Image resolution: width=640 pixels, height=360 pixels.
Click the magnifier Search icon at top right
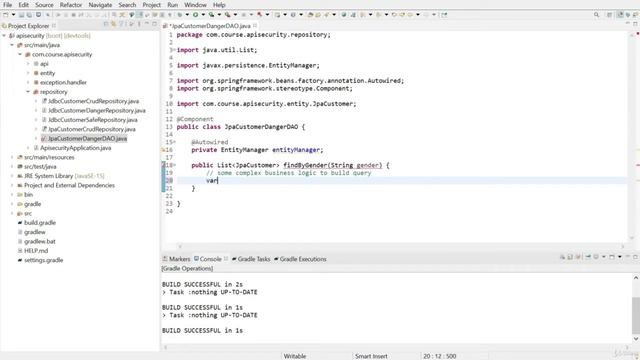(x=596, y=15)
